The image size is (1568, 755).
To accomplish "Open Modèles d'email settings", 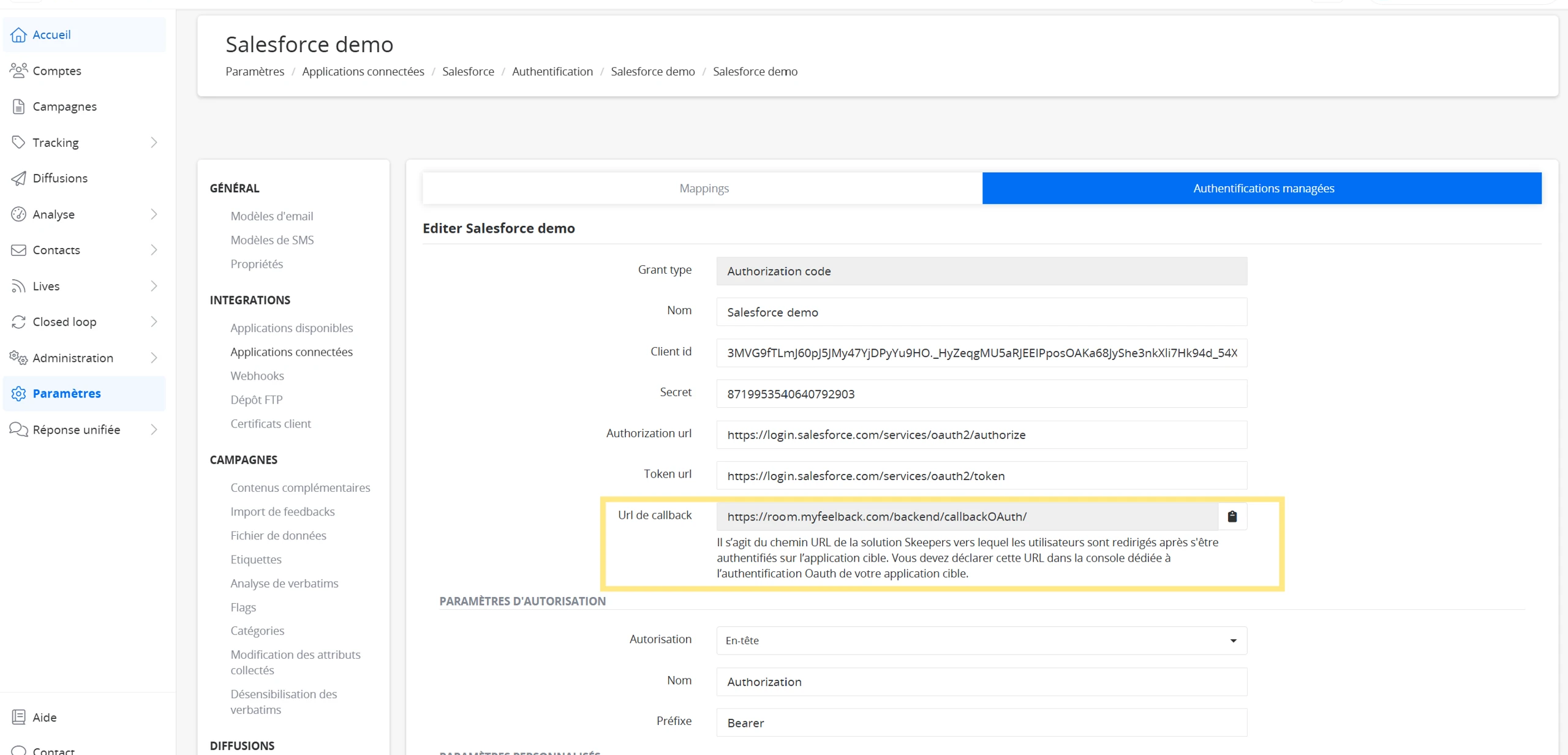I will pos(272,216).
